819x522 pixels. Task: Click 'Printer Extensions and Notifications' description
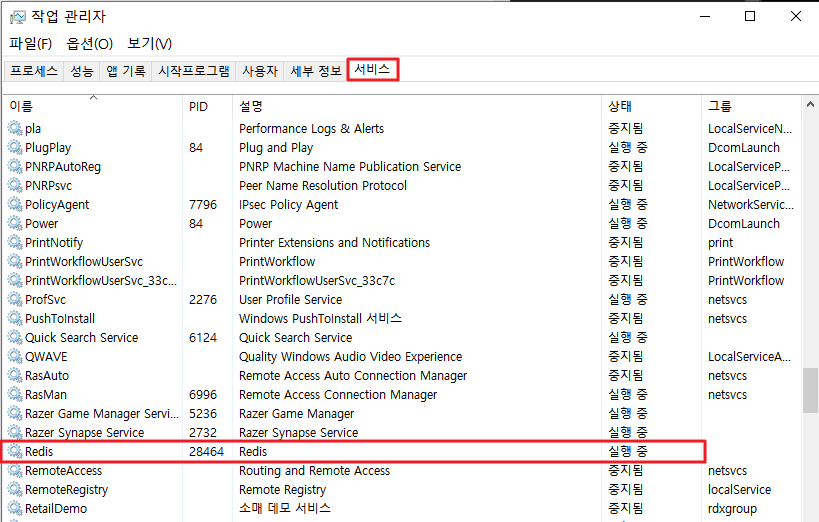click(334, 242)
